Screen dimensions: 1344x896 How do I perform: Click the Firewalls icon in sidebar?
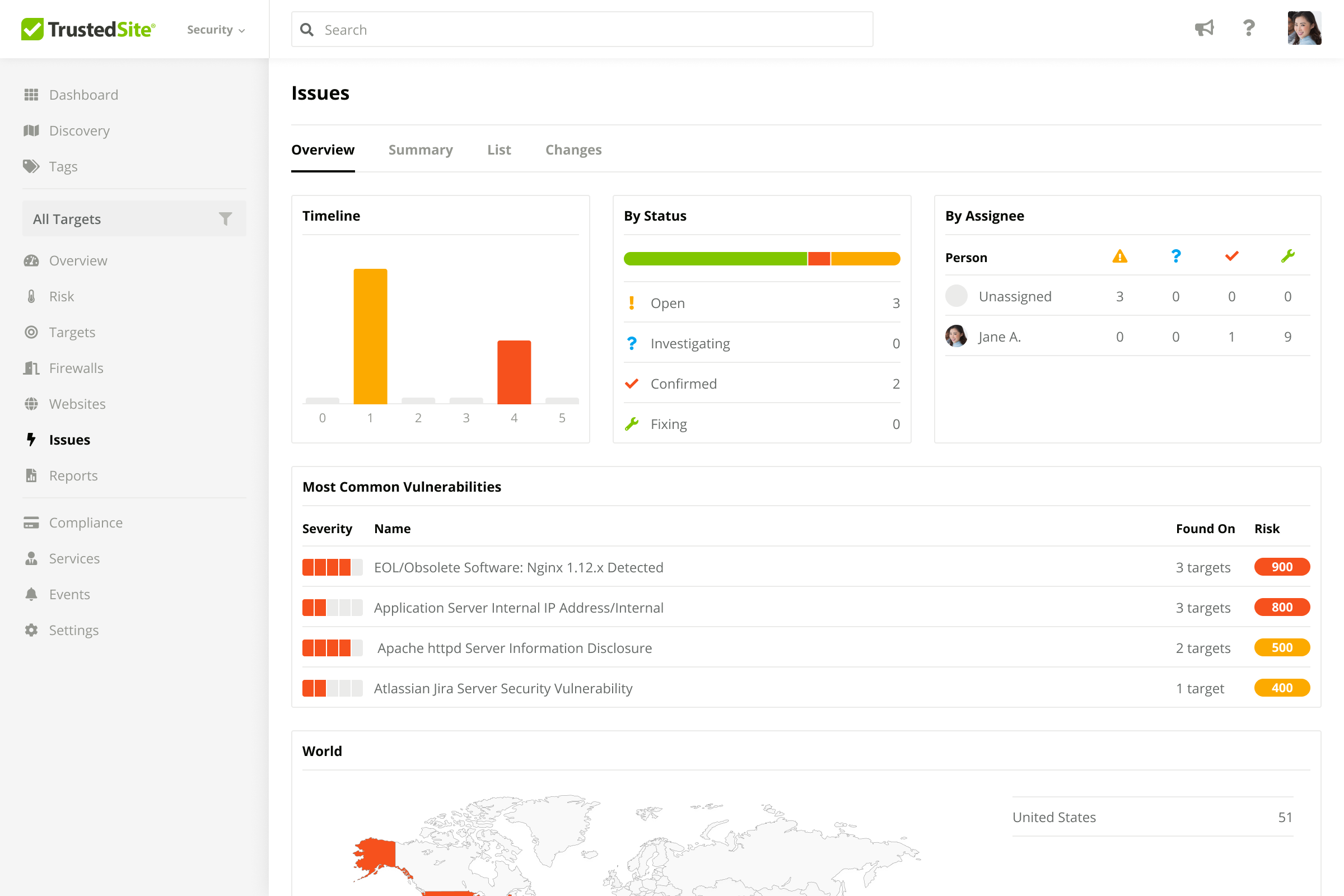[x=31, y=368]
